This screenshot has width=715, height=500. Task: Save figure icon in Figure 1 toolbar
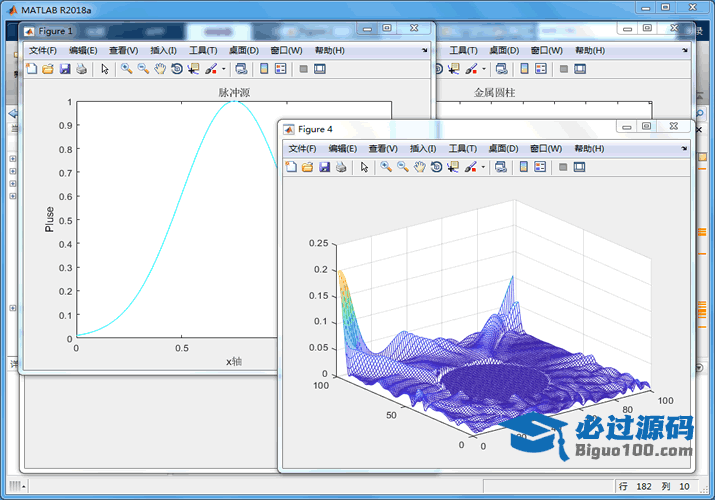[65, 69]
